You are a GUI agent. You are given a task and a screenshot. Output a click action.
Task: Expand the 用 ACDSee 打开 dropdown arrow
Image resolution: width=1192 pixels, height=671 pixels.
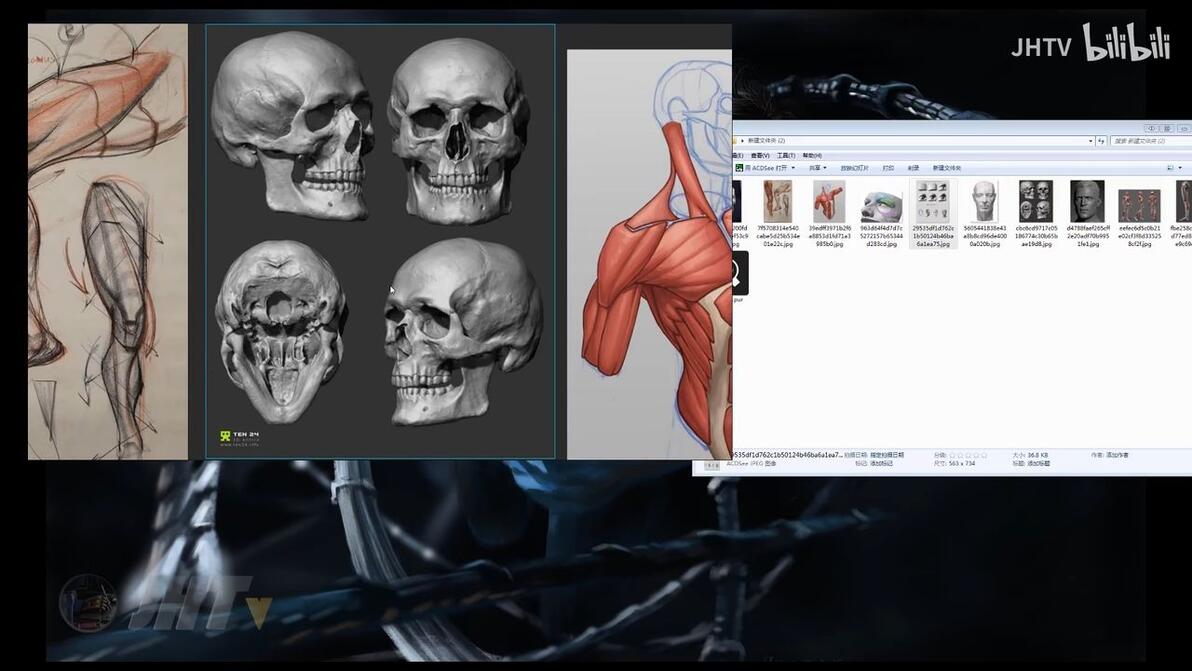(x=793, y=167)
